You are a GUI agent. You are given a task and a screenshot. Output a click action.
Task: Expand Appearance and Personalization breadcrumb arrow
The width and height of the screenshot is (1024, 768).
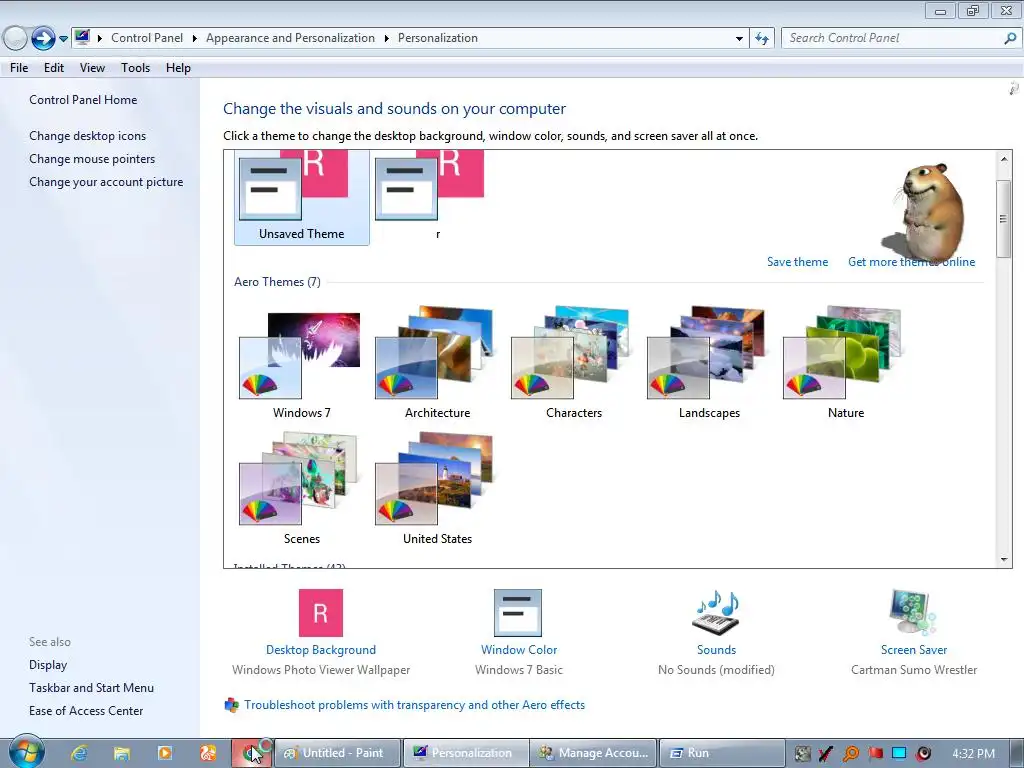click(387, 39)
